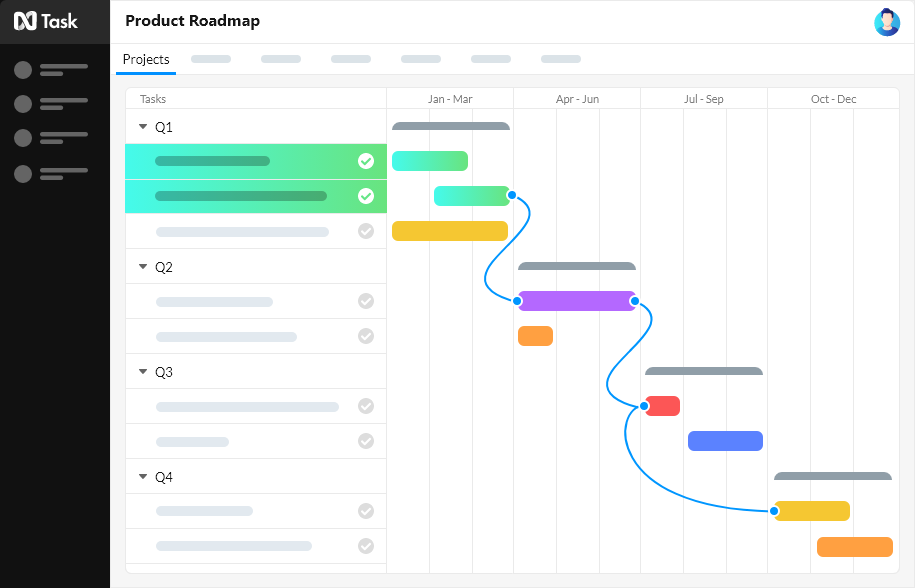Click the Tasks column header
This screenshot has height=588, width=915.
pyautogui.click(x=152, y=99)
